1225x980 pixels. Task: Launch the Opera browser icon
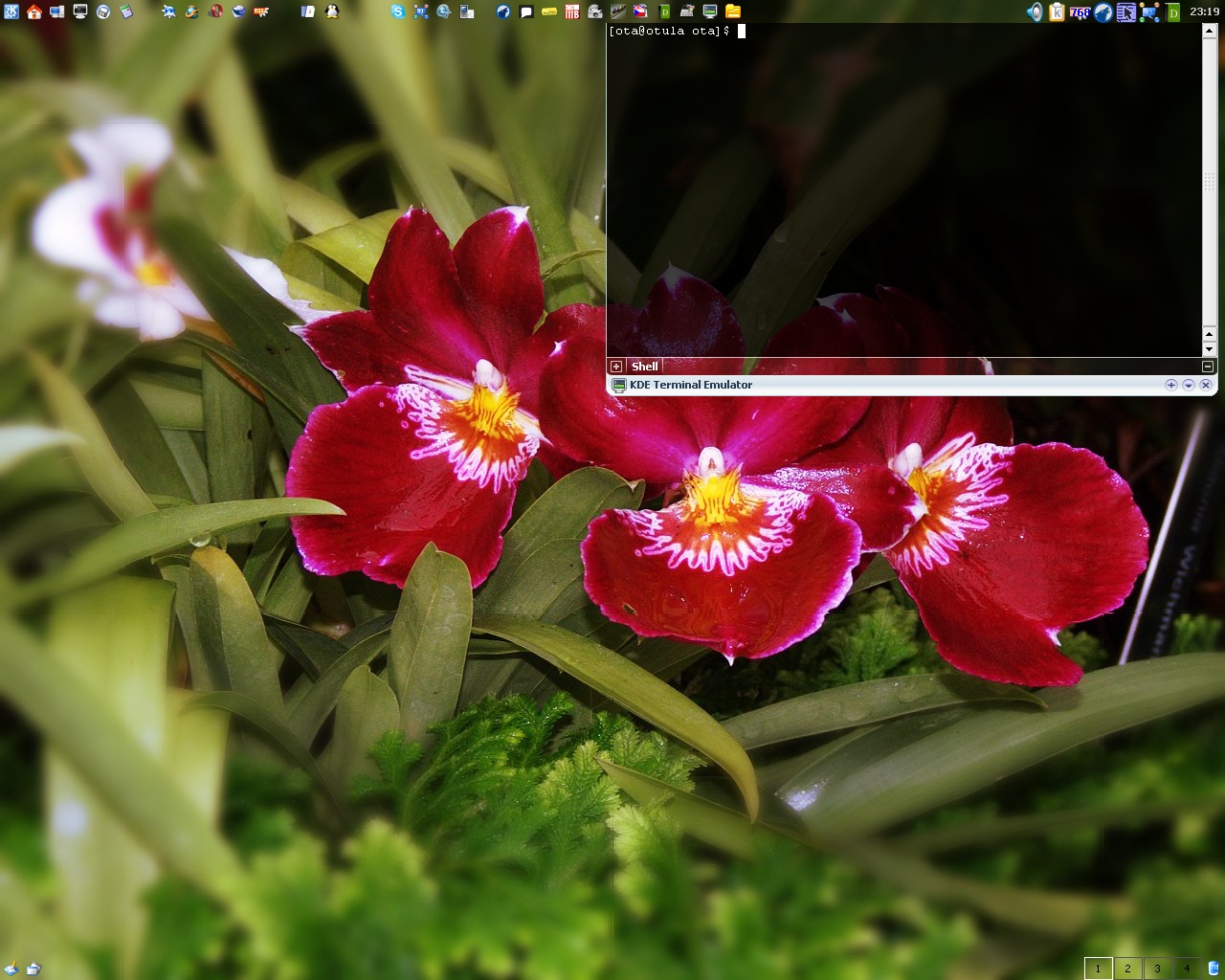[216, 11]
